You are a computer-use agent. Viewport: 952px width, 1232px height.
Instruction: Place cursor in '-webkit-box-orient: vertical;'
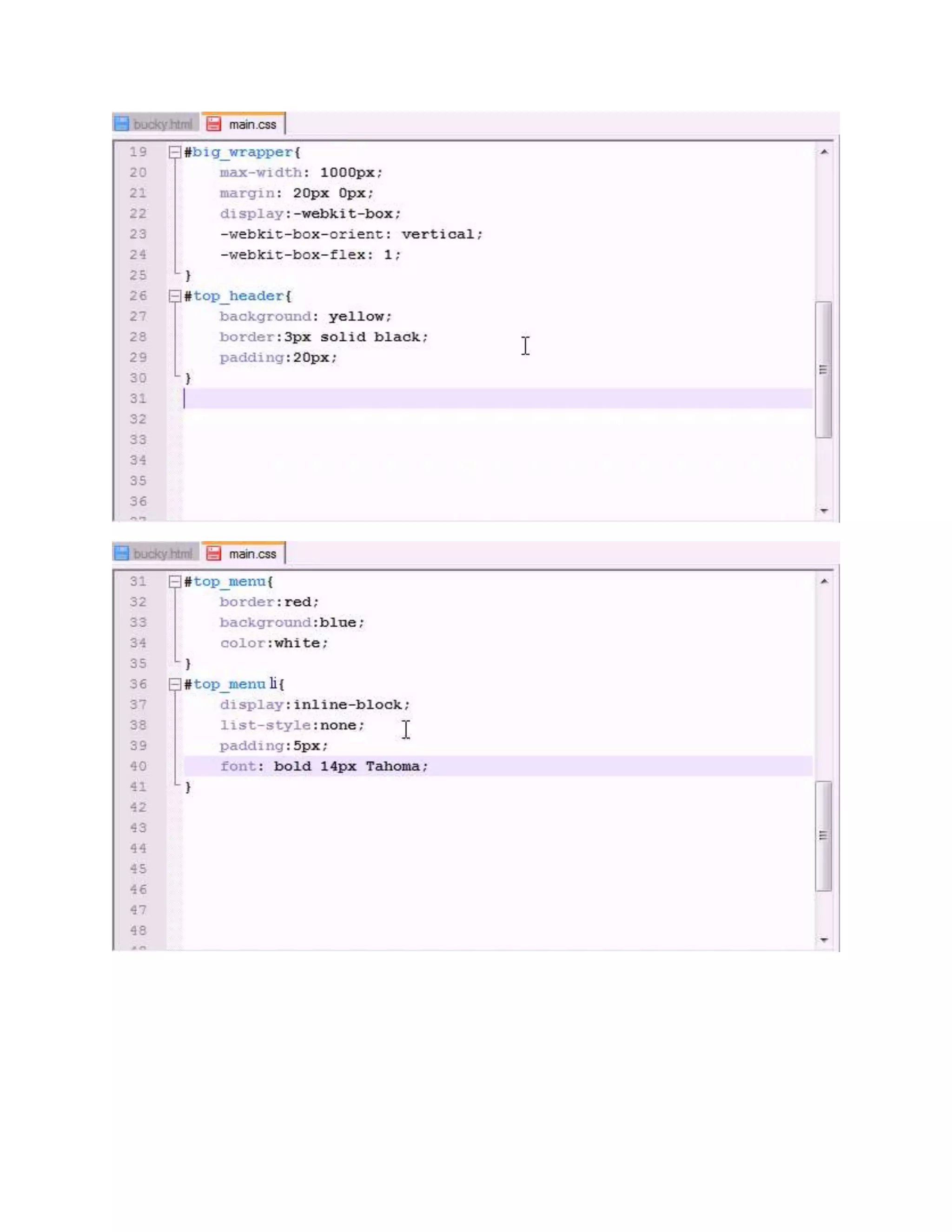351,234
